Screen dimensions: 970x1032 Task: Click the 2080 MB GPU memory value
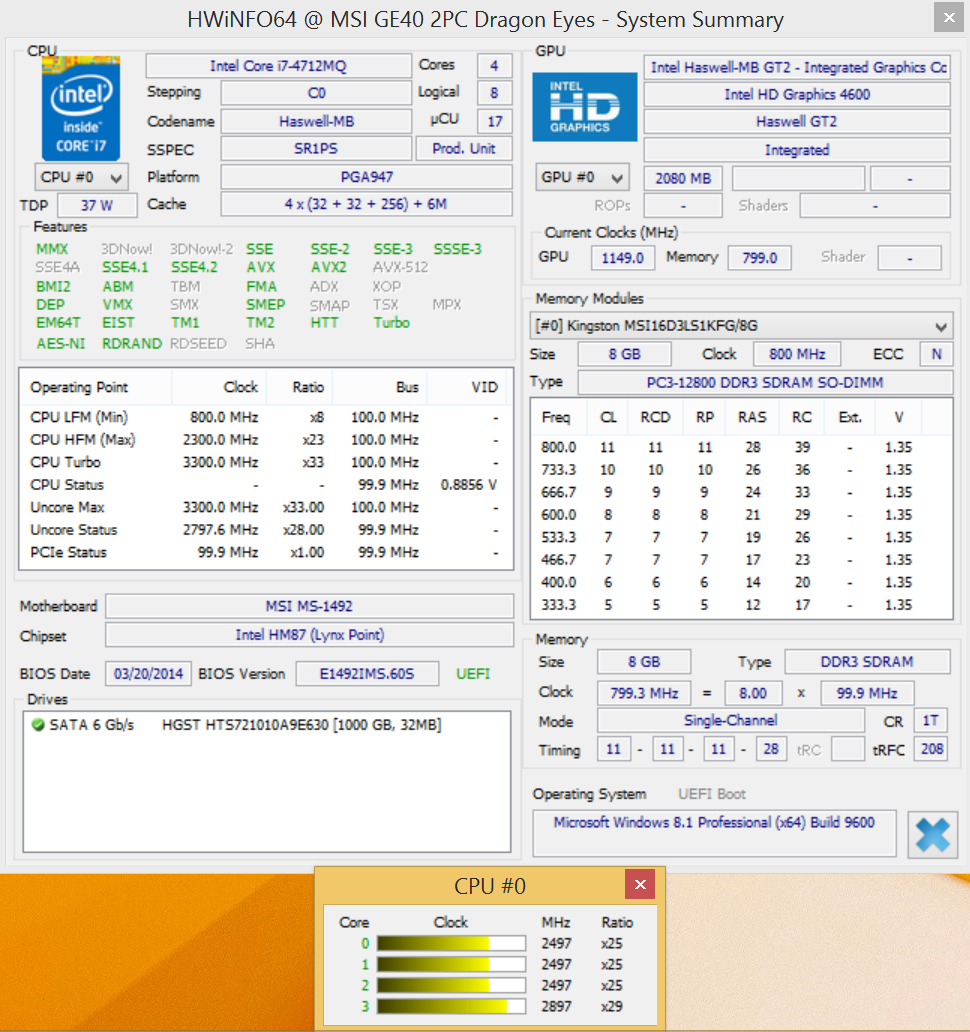(x=683, y=178)
